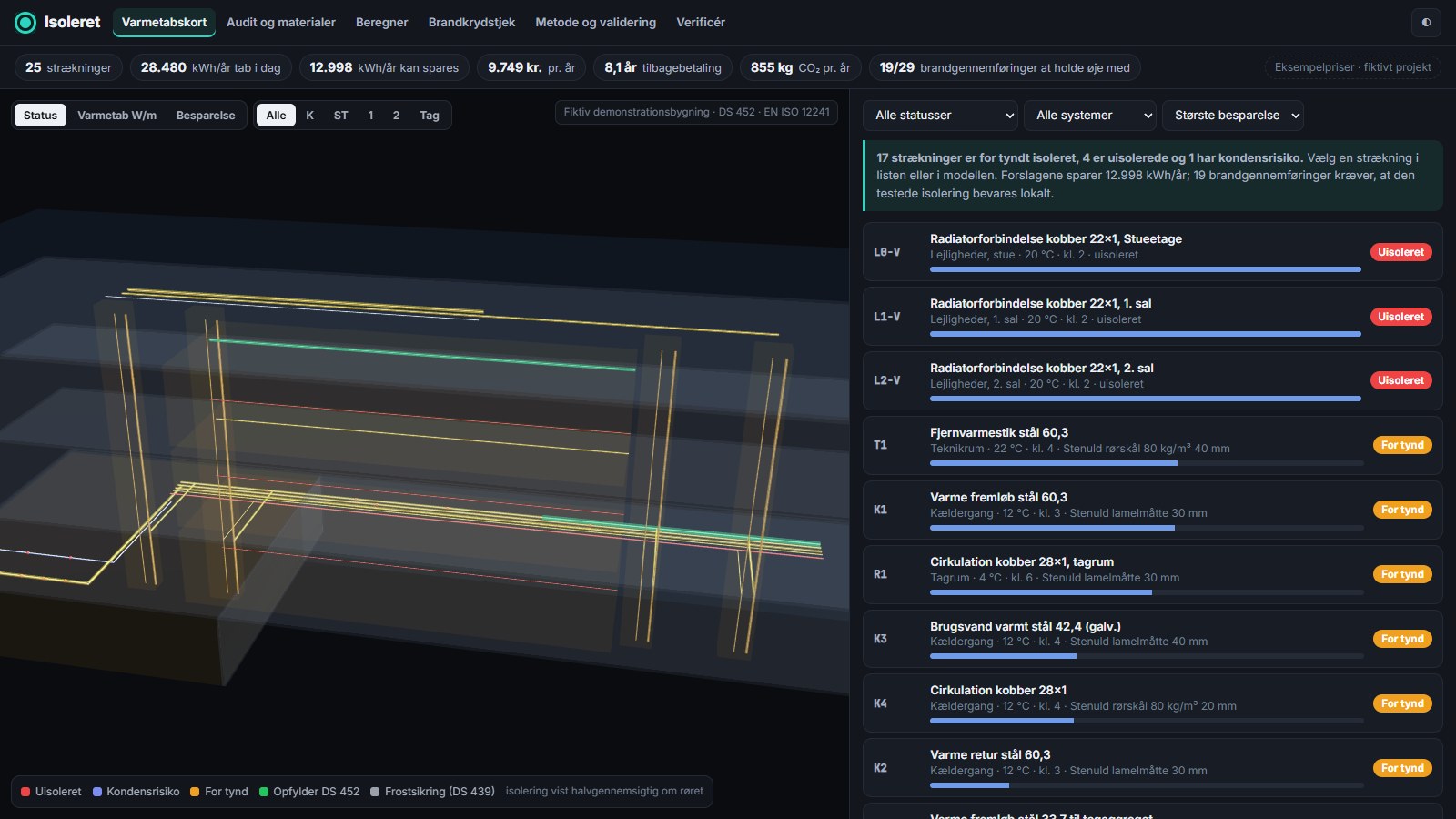Viewport: 1456px width, 819px height.
Task: Click the For tynd legend entry
Action: (219, 792)
